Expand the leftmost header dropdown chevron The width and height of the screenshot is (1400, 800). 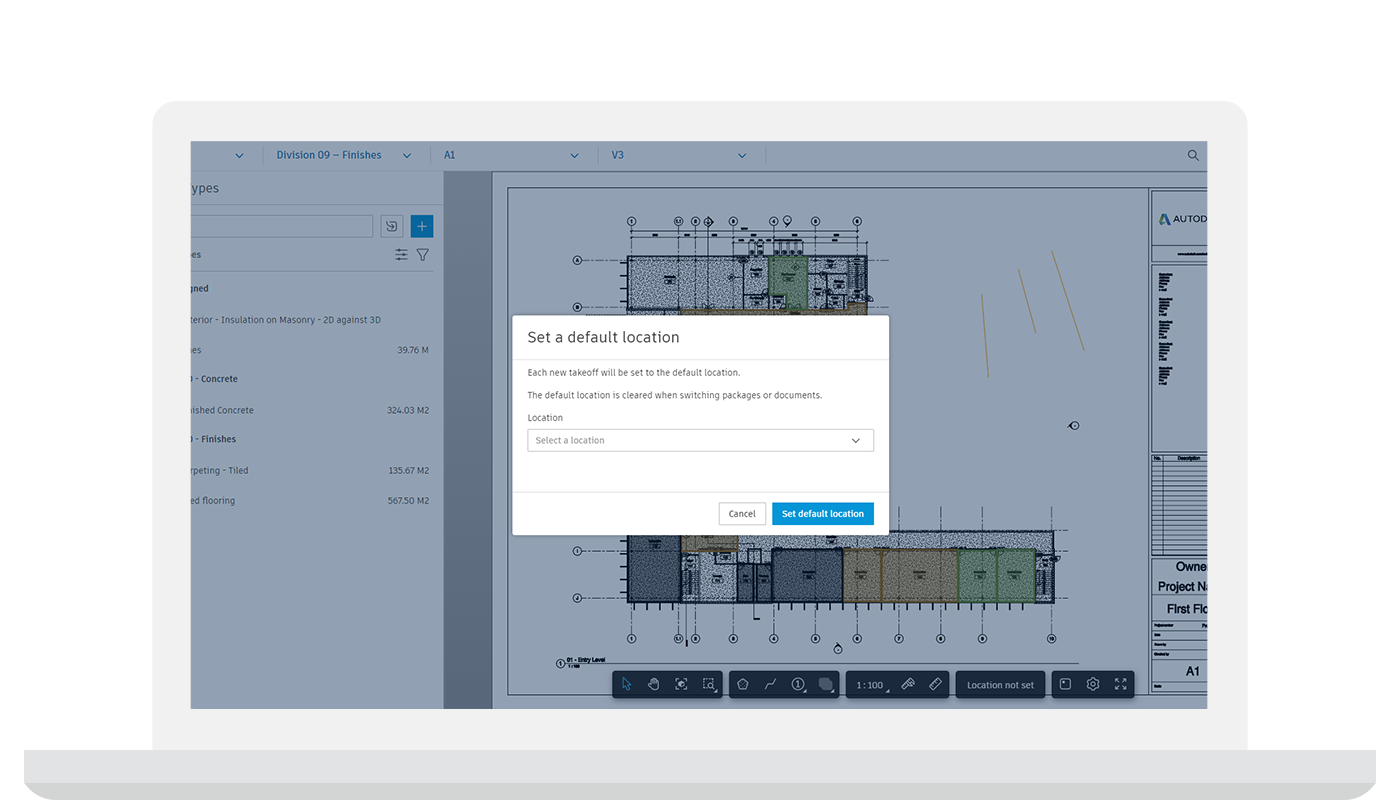[239, 155]
